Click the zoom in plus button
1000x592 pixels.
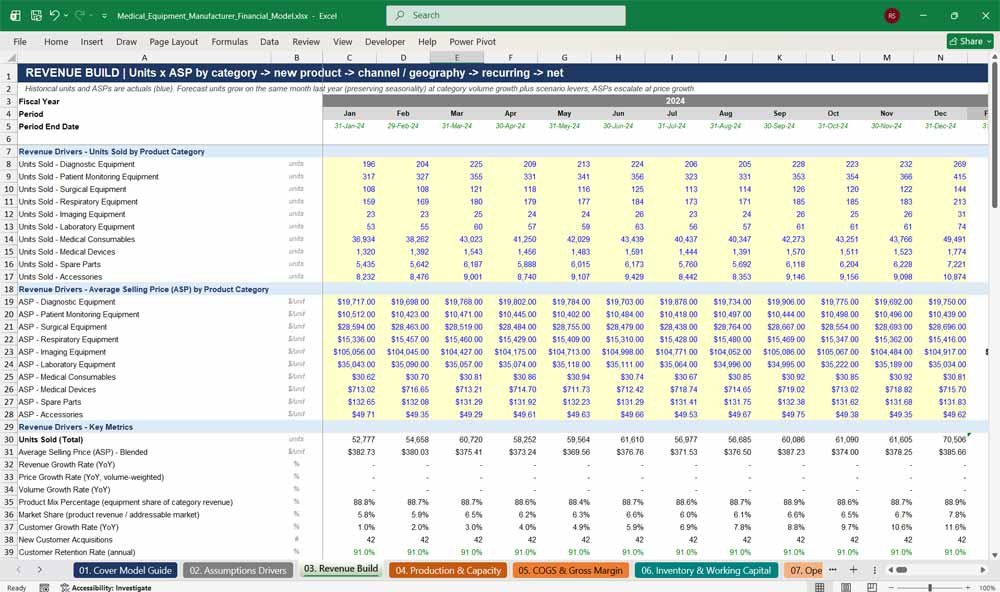(x=968, y=587)
